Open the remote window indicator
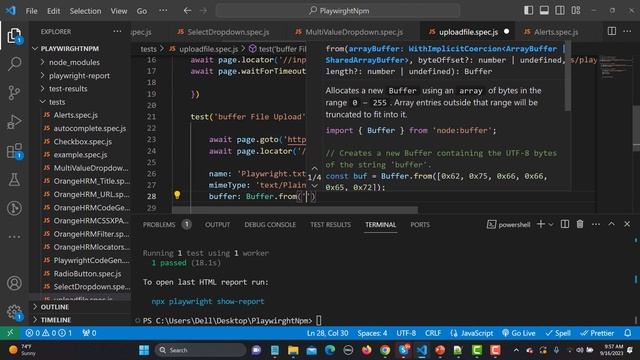 point(10,333)
